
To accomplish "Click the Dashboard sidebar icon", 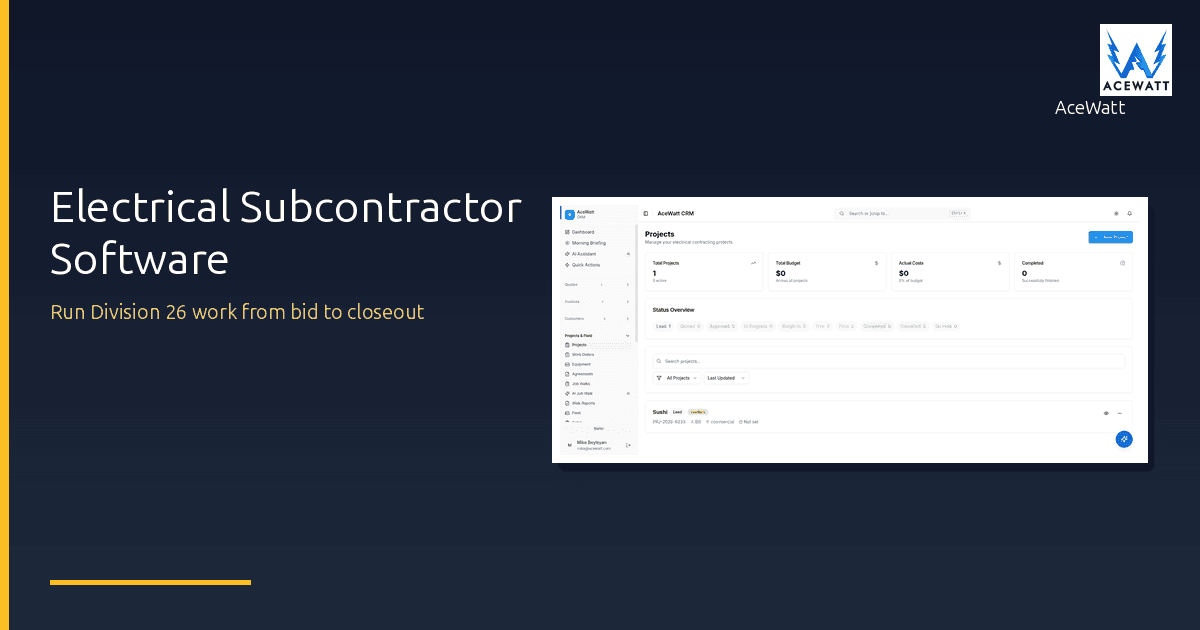I will coord(567,232).
